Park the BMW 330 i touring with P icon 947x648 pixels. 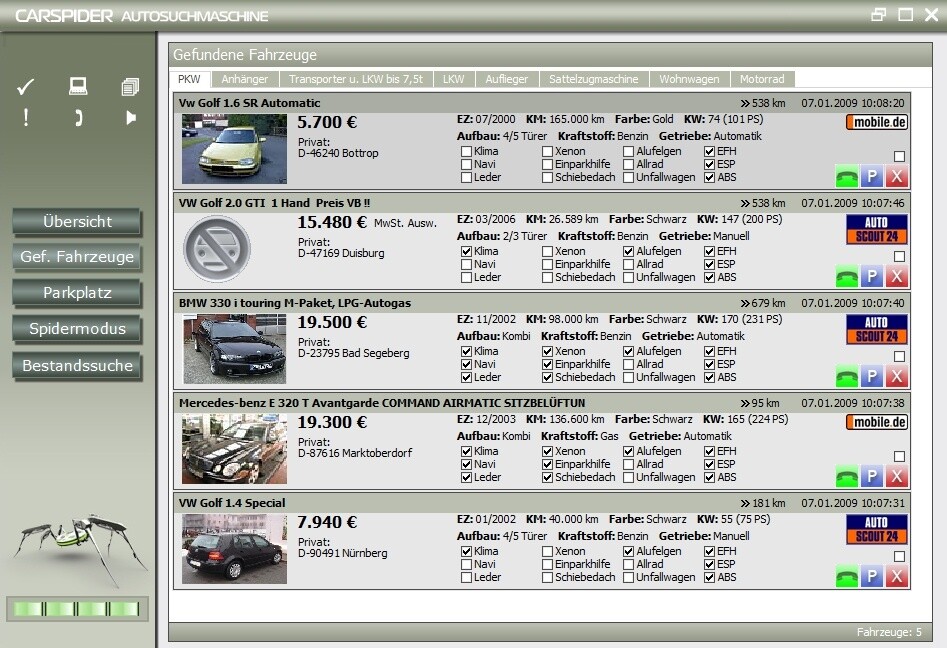tap(872, 376)
